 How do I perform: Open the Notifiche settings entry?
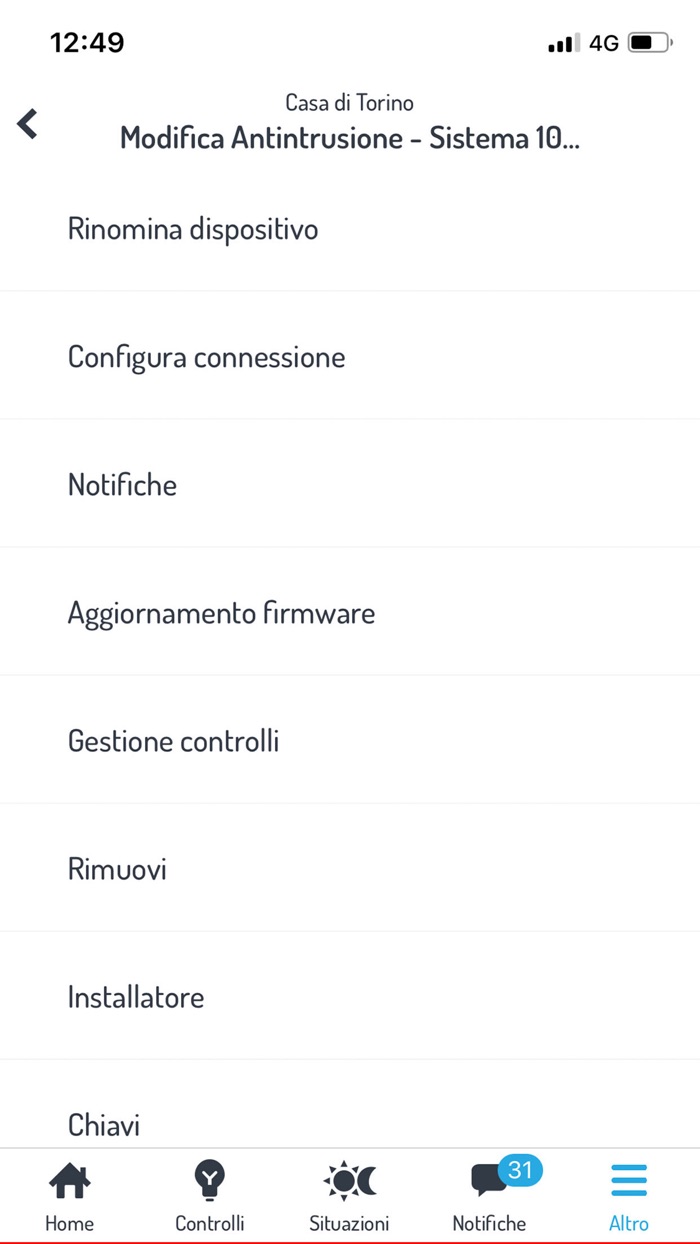[x=122, y=484]
